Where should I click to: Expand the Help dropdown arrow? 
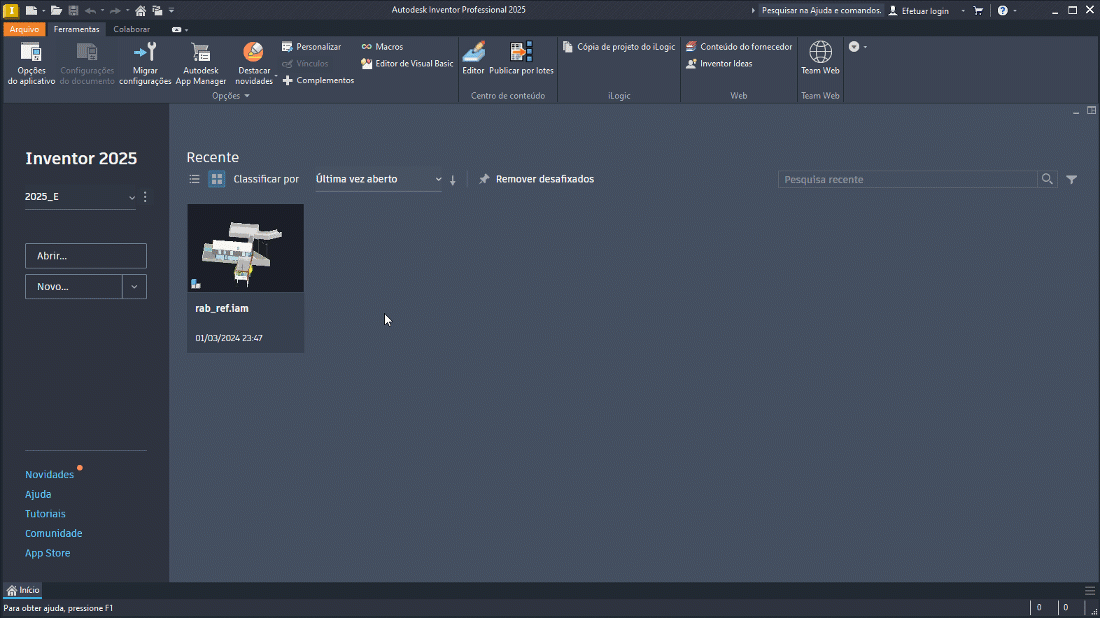point(1014,11)
